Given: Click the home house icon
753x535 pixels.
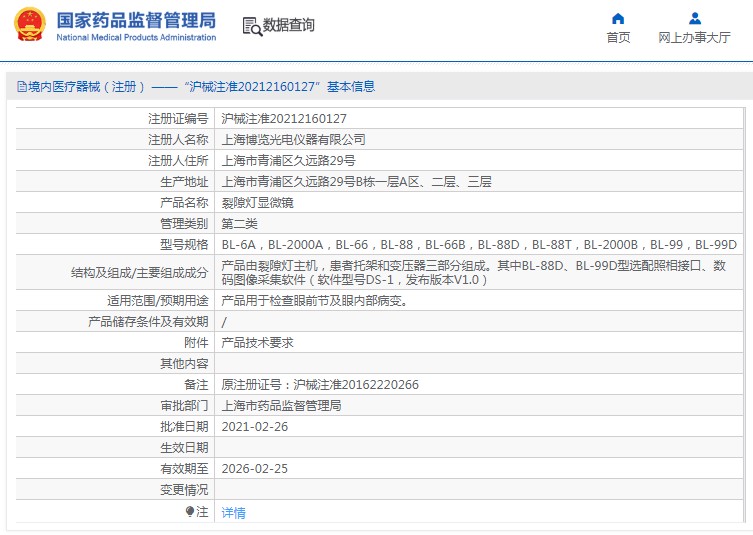Looking at the screenshot, I should (x=618, y=19).
